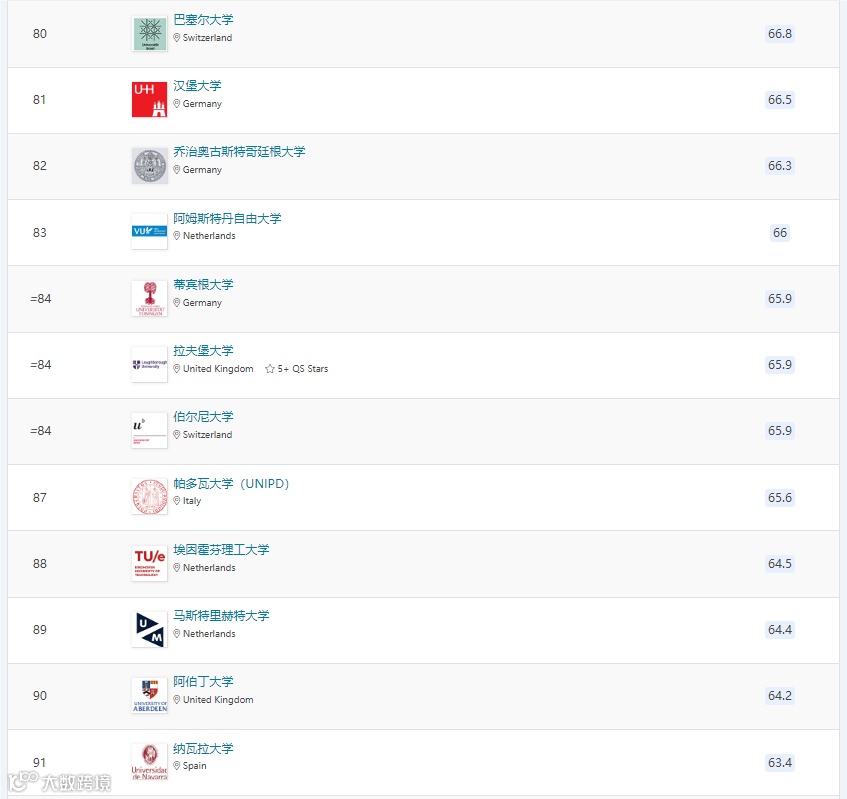Screen dimensions: 847x799
Task: Open the 汉堡大学 link
Action: [x=197, y=86]
